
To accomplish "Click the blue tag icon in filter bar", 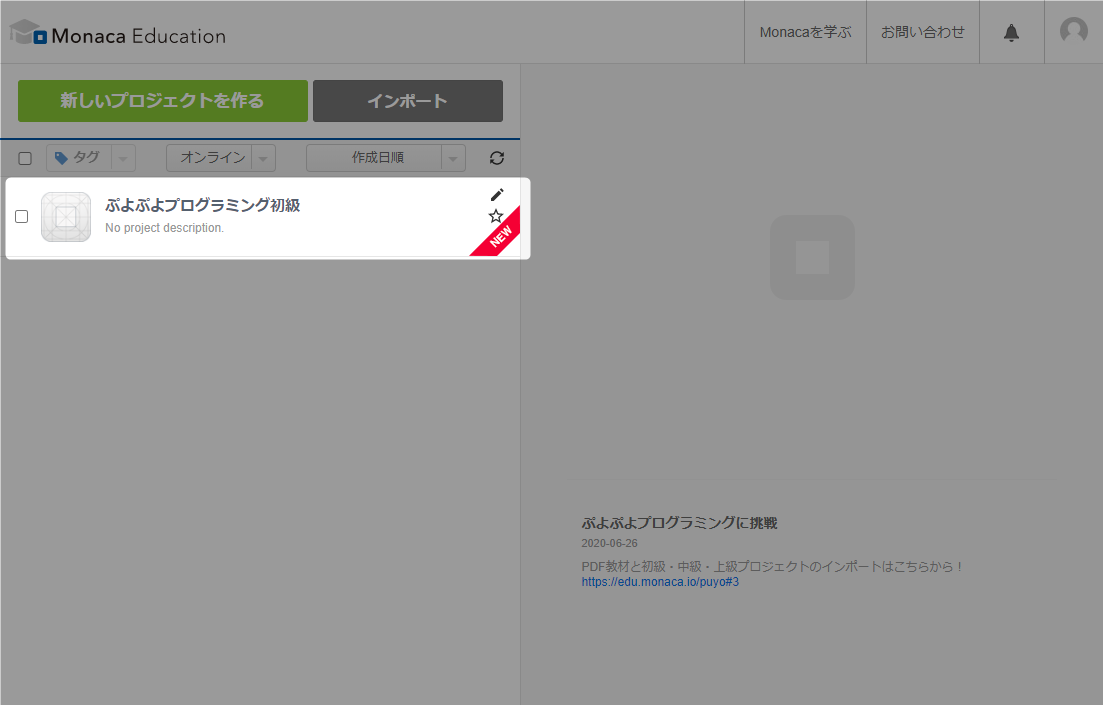I will point(61,158).
